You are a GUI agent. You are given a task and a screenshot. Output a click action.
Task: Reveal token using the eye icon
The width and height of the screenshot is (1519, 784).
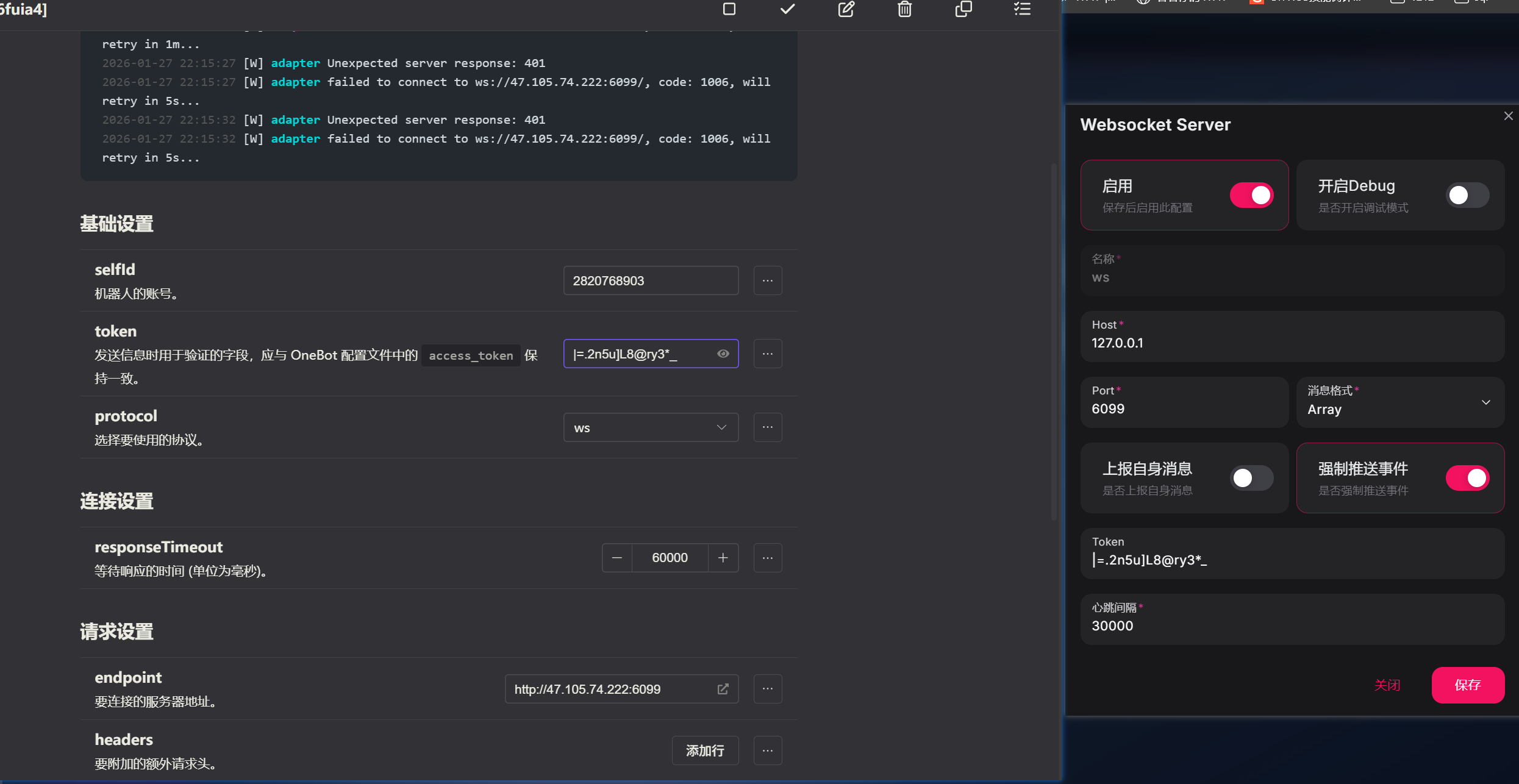(x=723, y=354)
